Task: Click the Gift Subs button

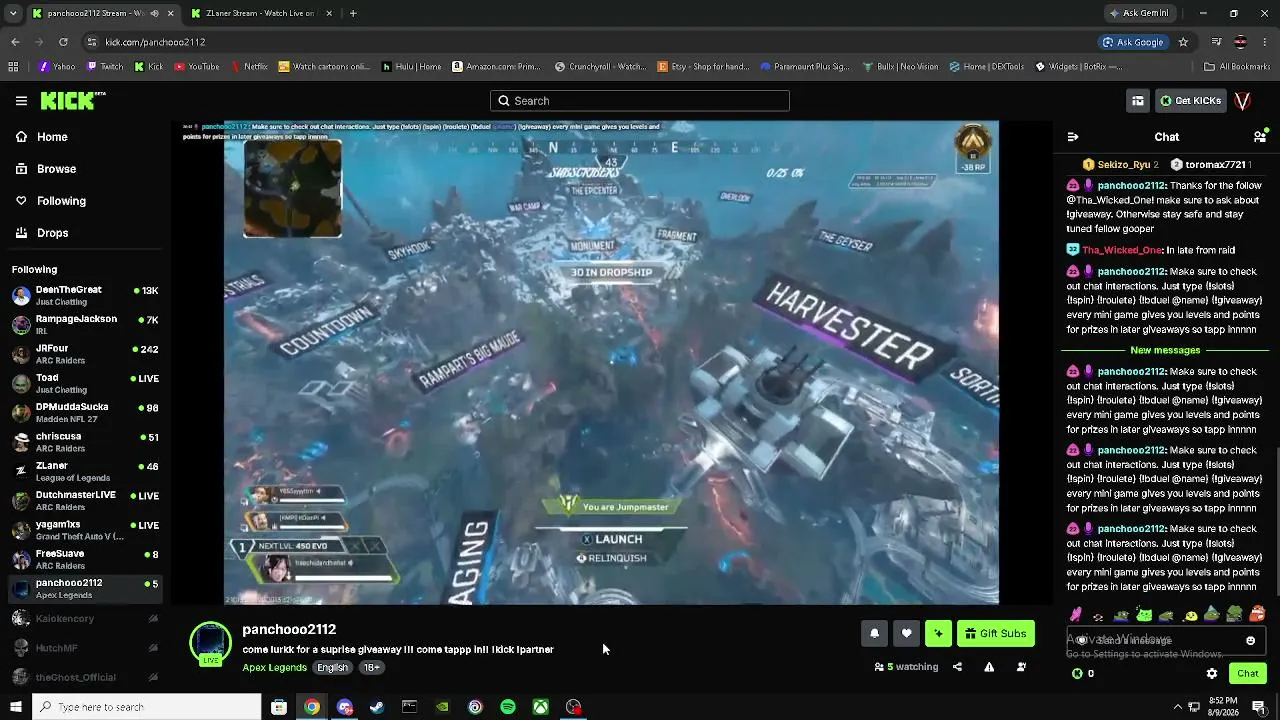Action: 996,633
